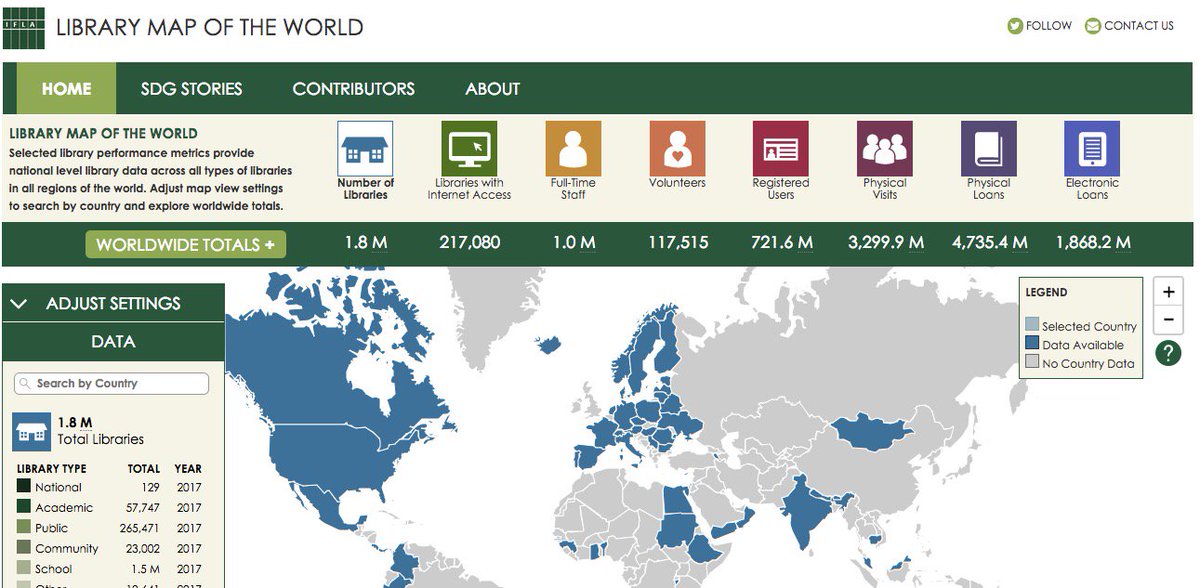Open the ABOUT tab
The height and width of the screenshot is (588, 1200).
(x=492, y=88)
